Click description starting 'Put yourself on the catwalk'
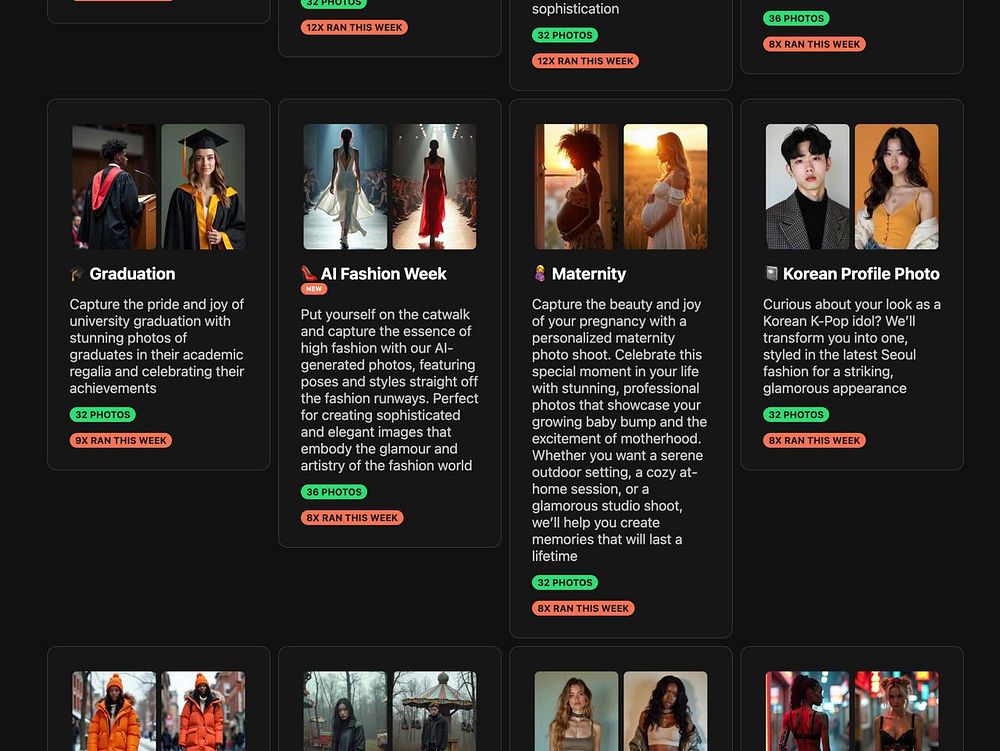1000x751 pixels. coord(390,390)
